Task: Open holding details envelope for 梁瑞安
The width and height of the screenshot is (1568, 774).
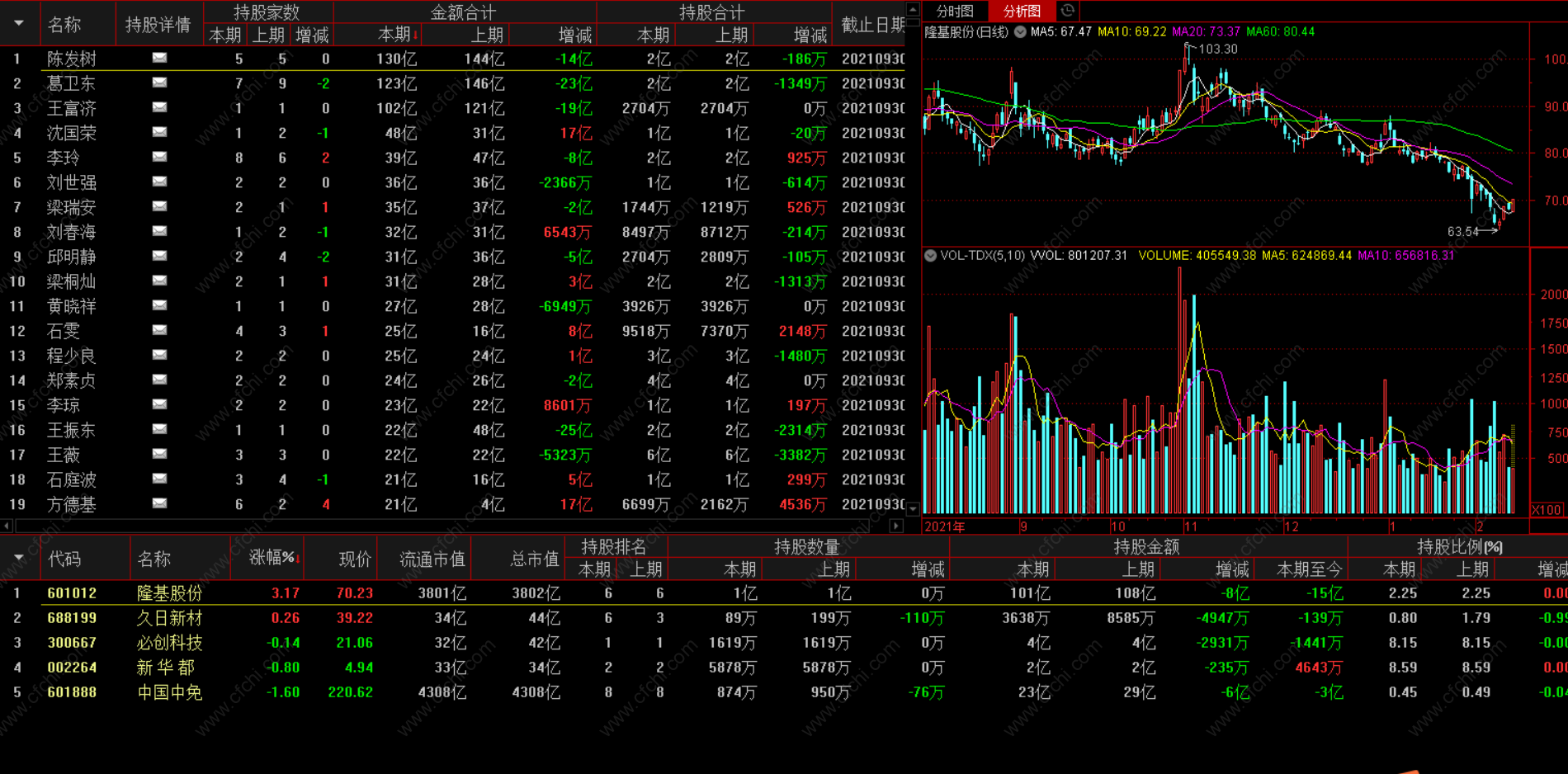Action: coord(159,206)
